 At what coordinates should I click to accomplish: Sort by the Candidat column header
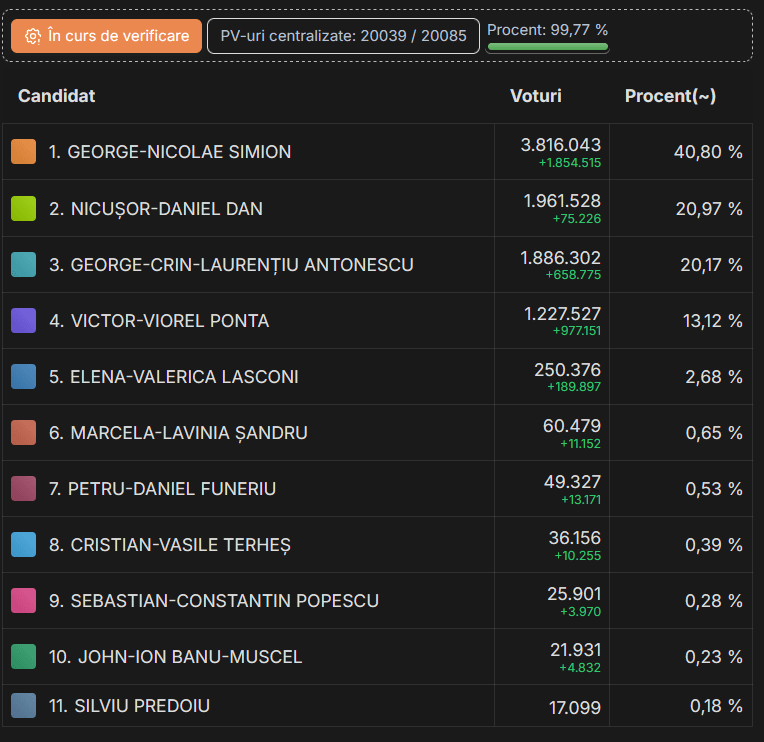pyautogui.click(x=57, y=96)
